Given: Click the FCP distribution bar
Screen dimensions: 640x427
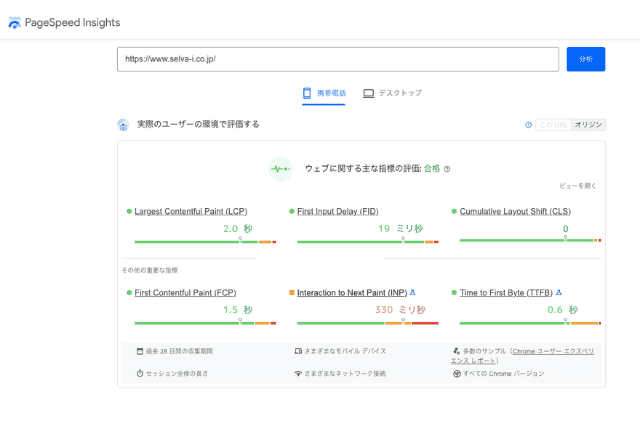Looking at the screenshot, I should 205,323.
